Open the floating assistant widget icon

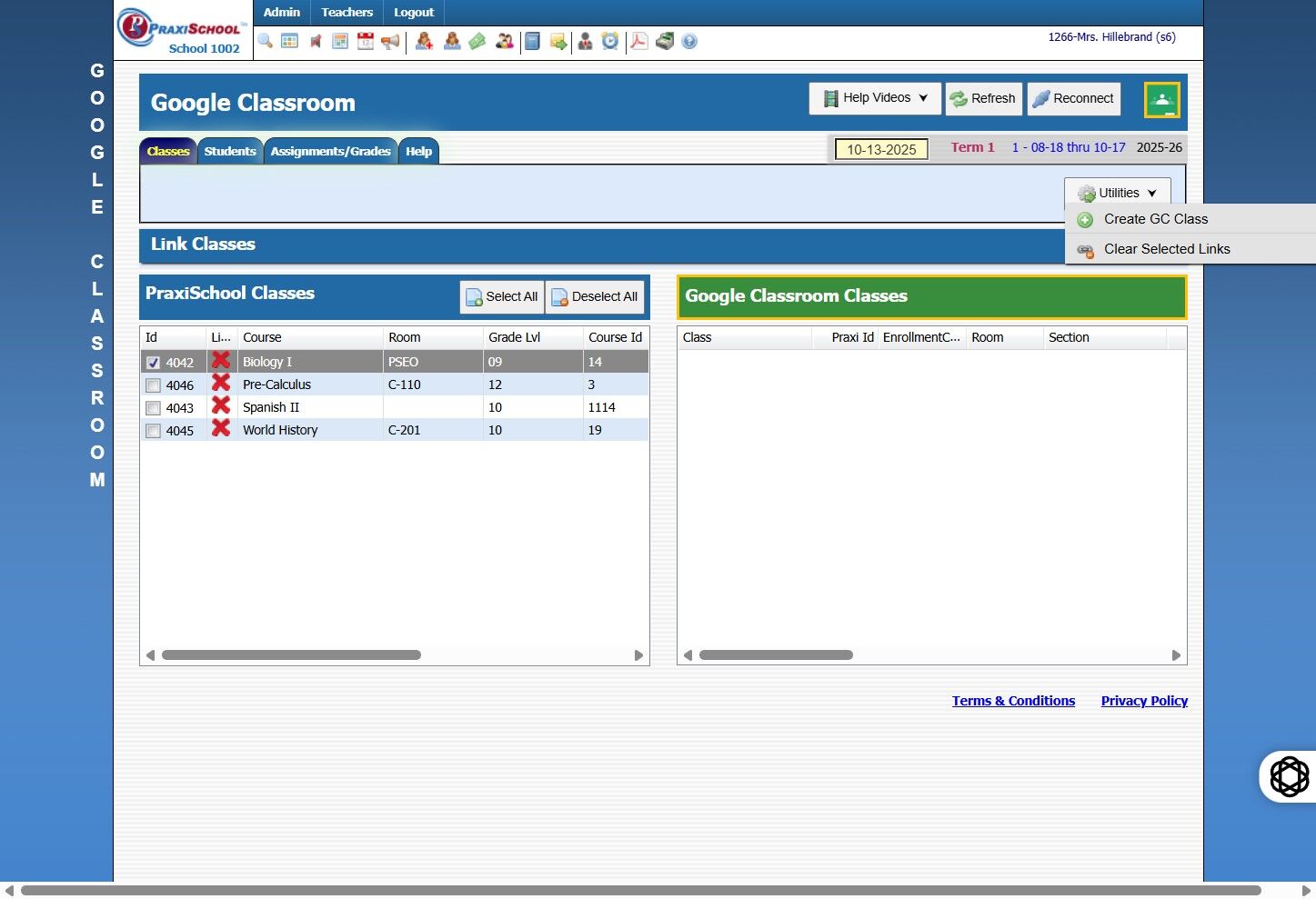tap(1289, 776)
